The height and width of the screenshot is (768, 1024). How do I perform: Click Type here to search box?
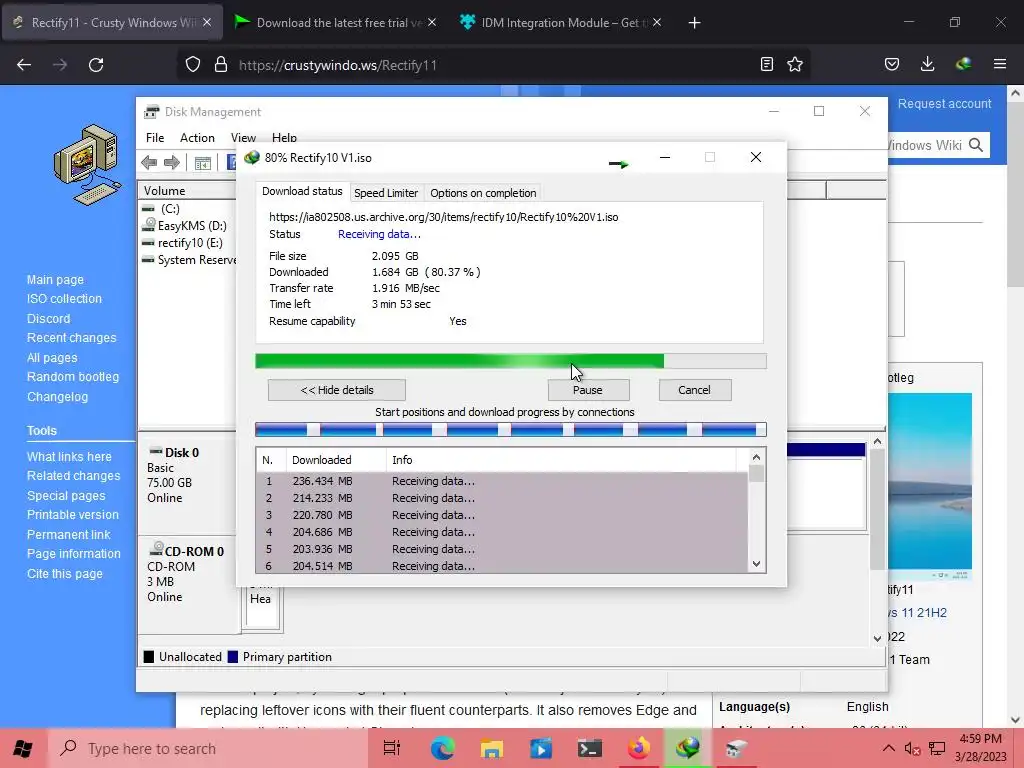[209, 748]
